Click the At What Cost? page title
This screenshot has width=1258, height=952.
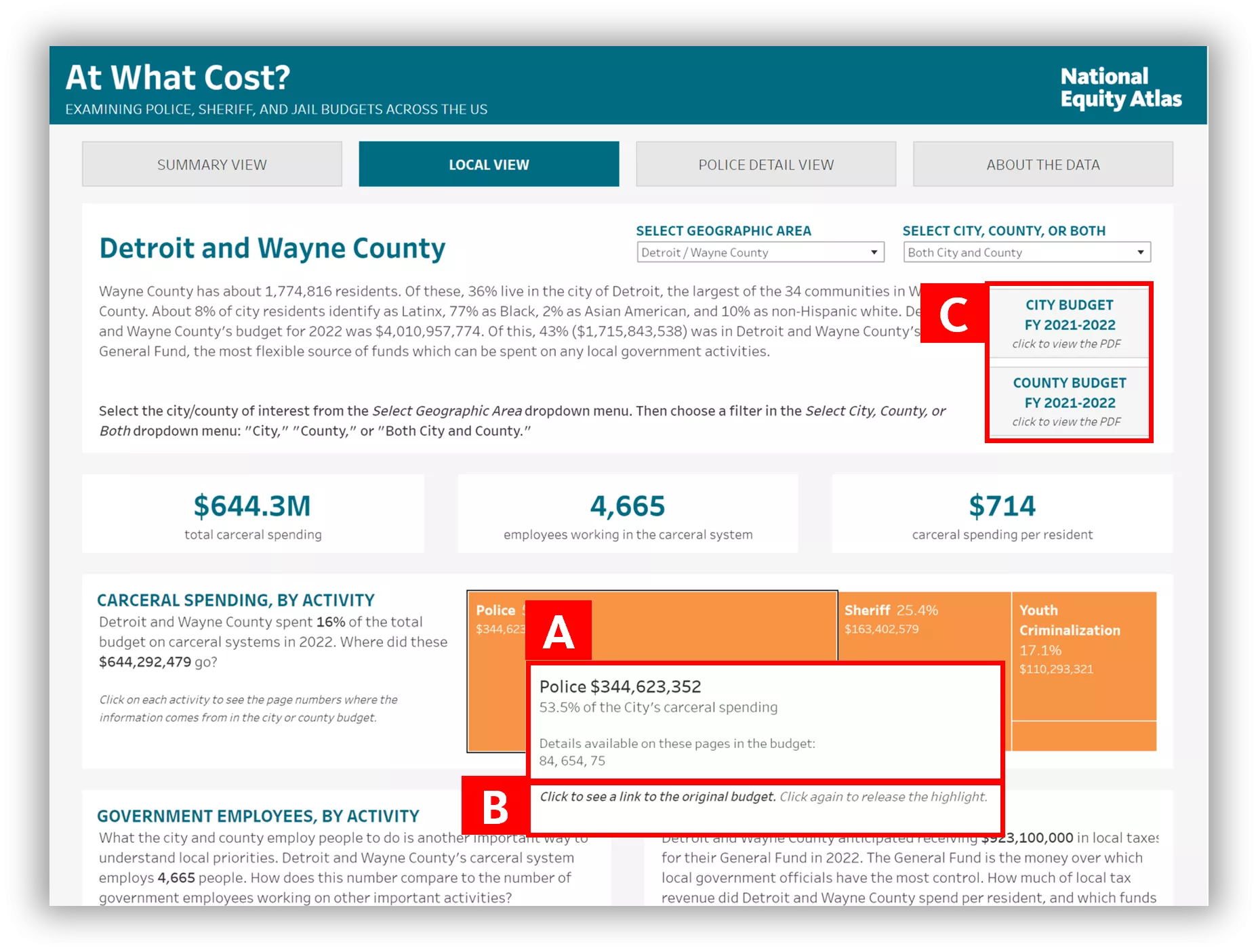(178, 78)
